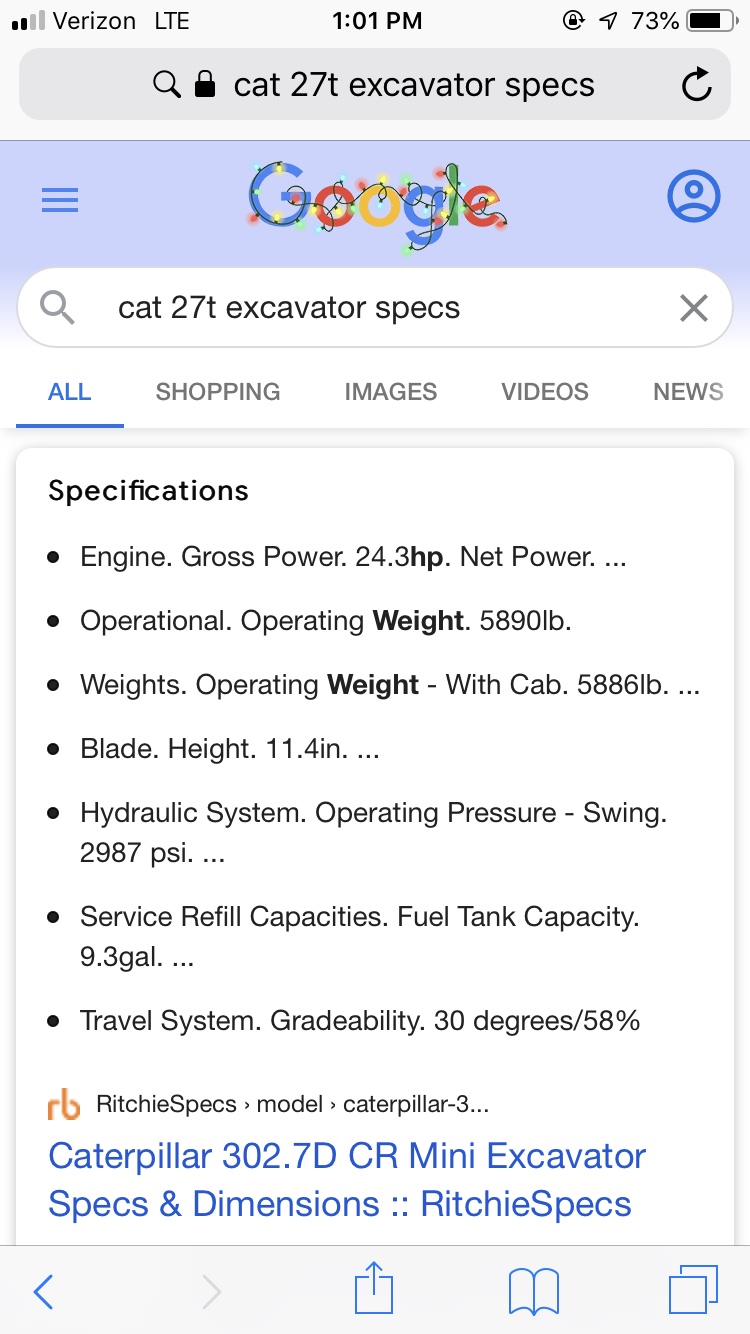
Task: Select the All results tab
Action: [x=70, y=392]
